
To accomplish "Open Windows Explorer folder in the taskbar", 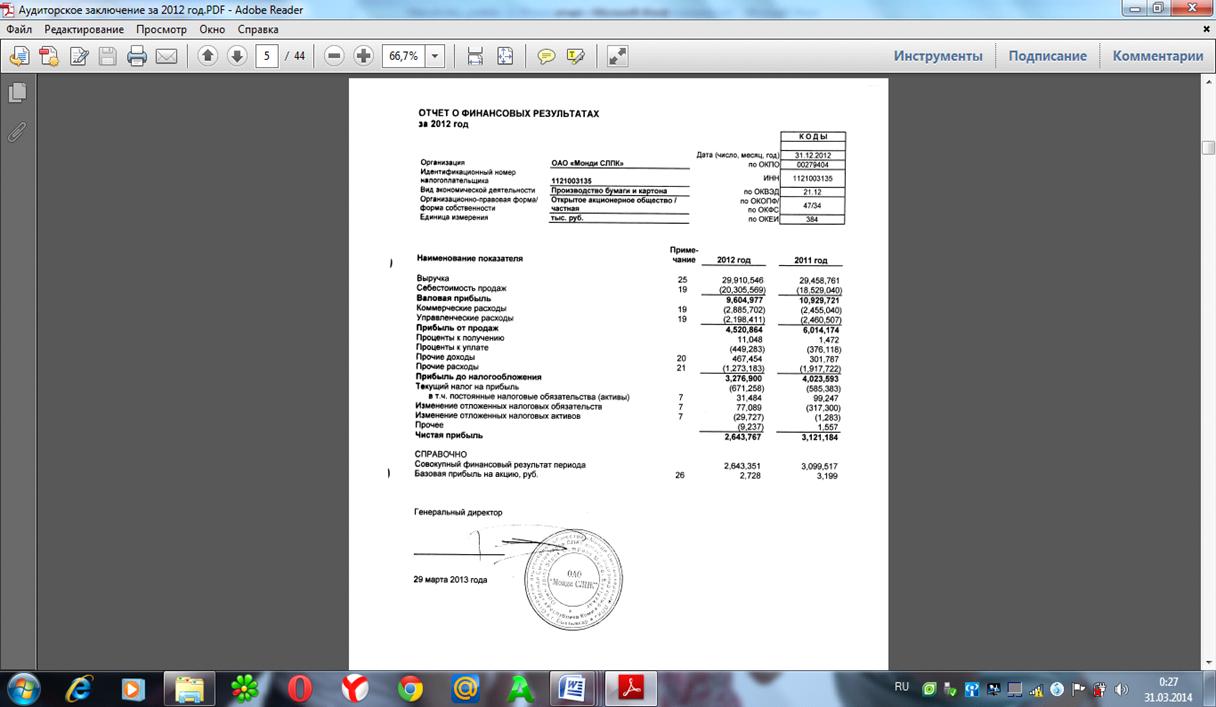I will (x=189, y=688).
